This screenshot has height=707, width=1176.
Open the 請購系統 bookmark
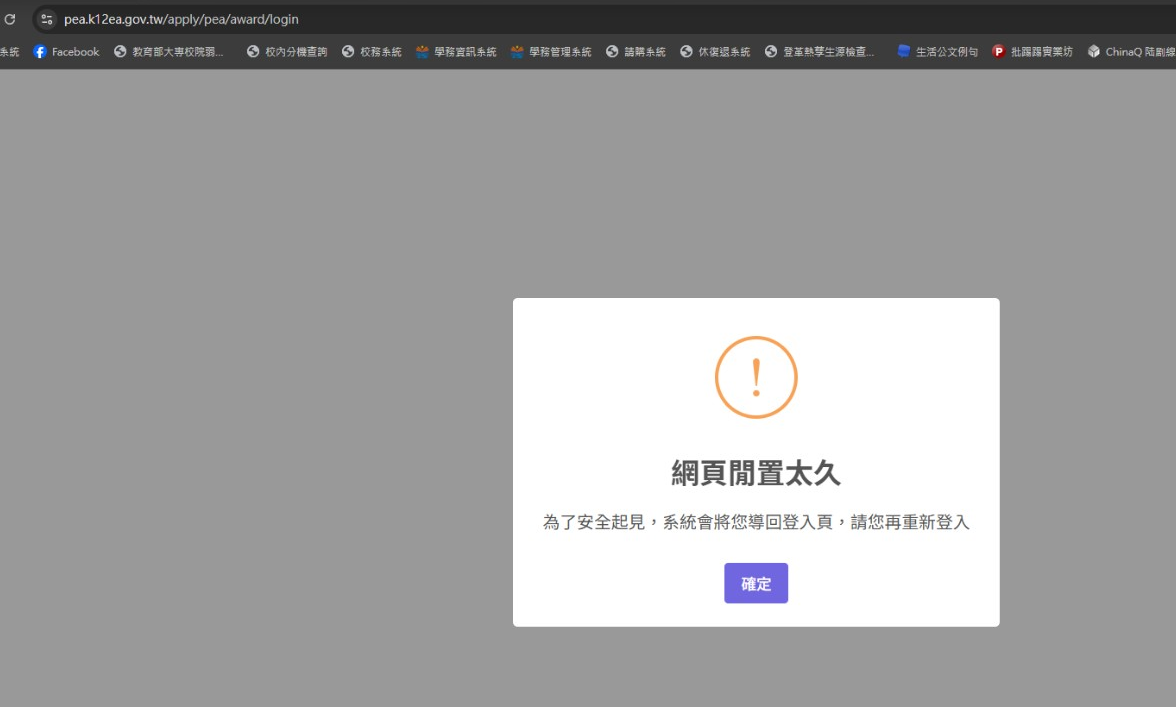point(636,52)
